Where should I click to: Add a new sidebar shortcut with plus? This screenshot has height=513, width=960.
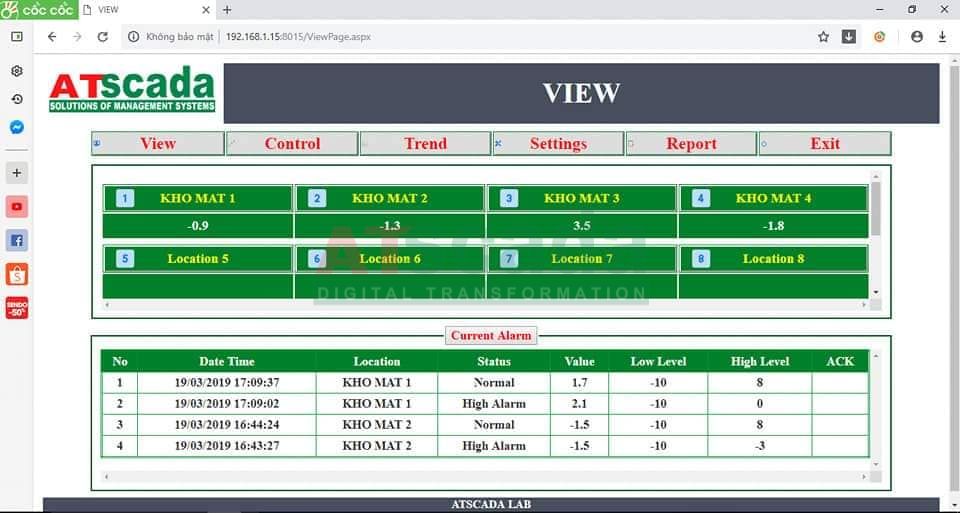point(17,173)
